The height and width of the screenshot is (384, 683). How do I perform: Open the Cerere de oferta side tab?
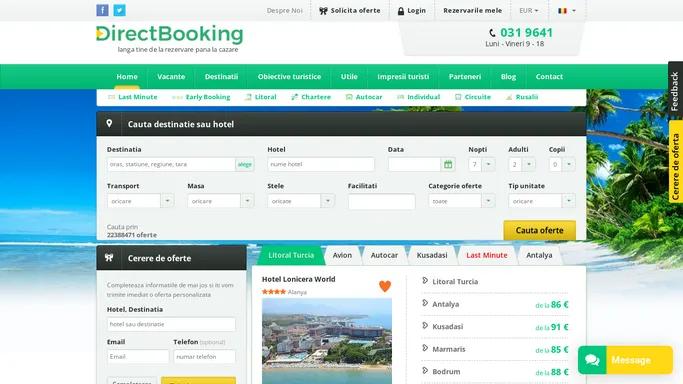[675, 162]
